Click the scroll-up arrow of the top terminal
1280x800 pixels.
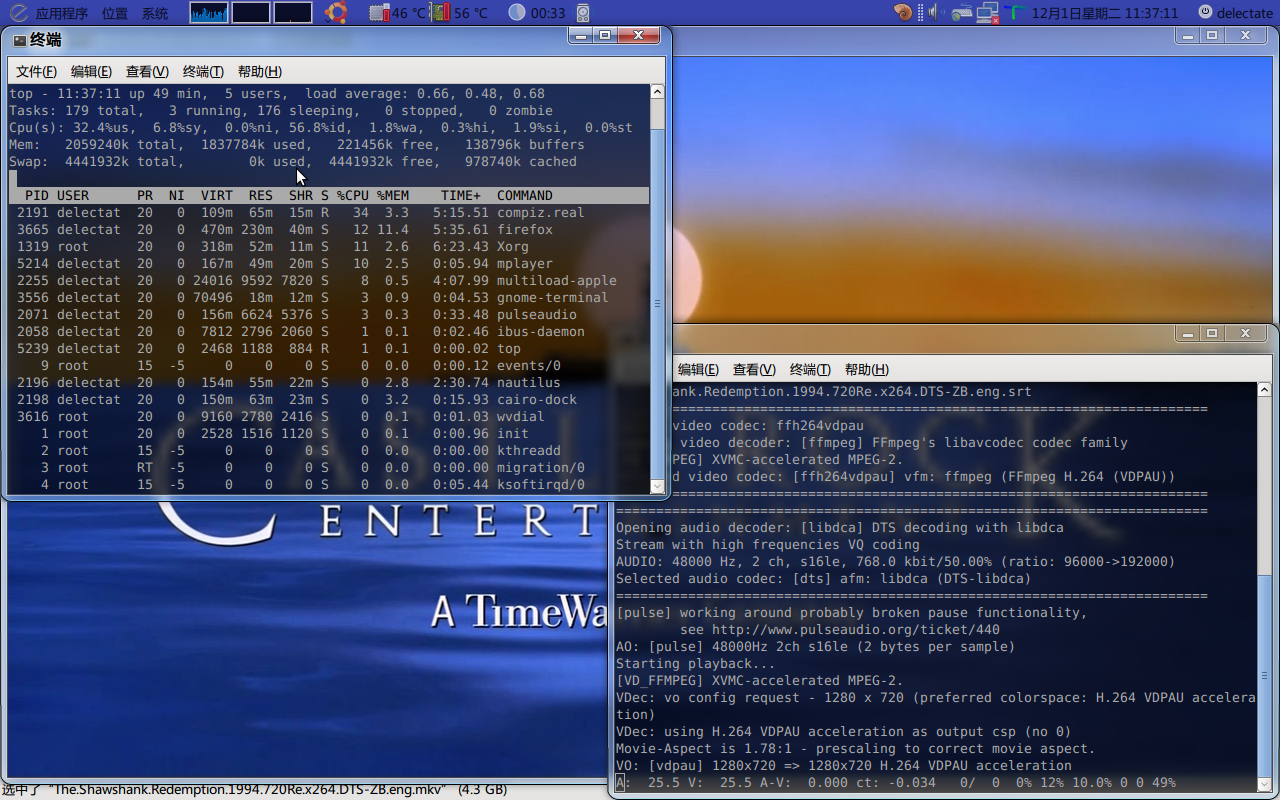657,91
